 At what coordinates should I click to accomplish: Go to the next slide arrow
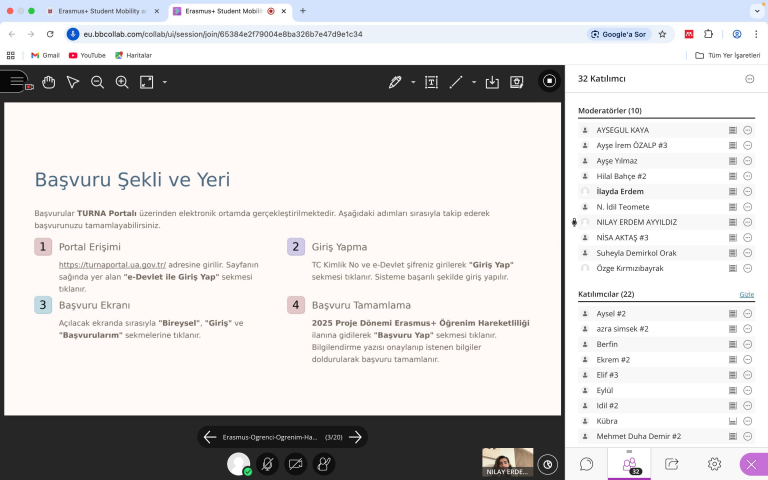pos(355,437)
